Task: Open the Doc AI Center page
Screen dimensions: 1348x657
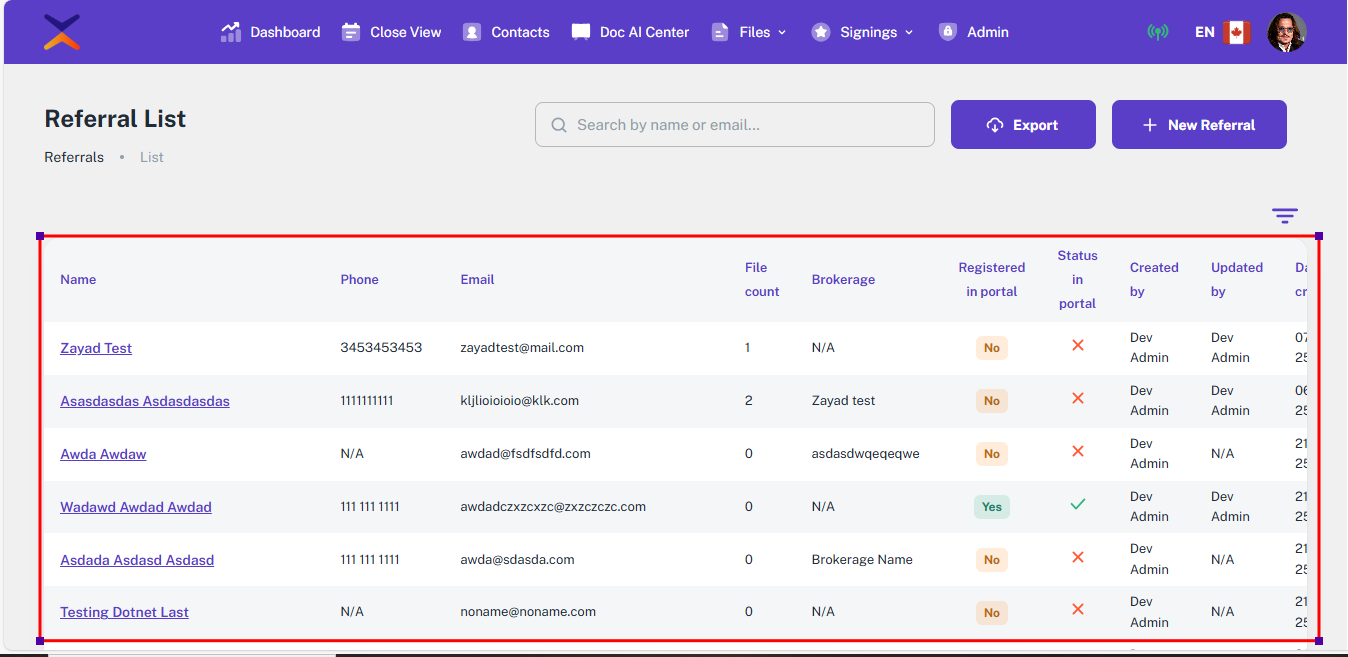Action: click(631, 32)
